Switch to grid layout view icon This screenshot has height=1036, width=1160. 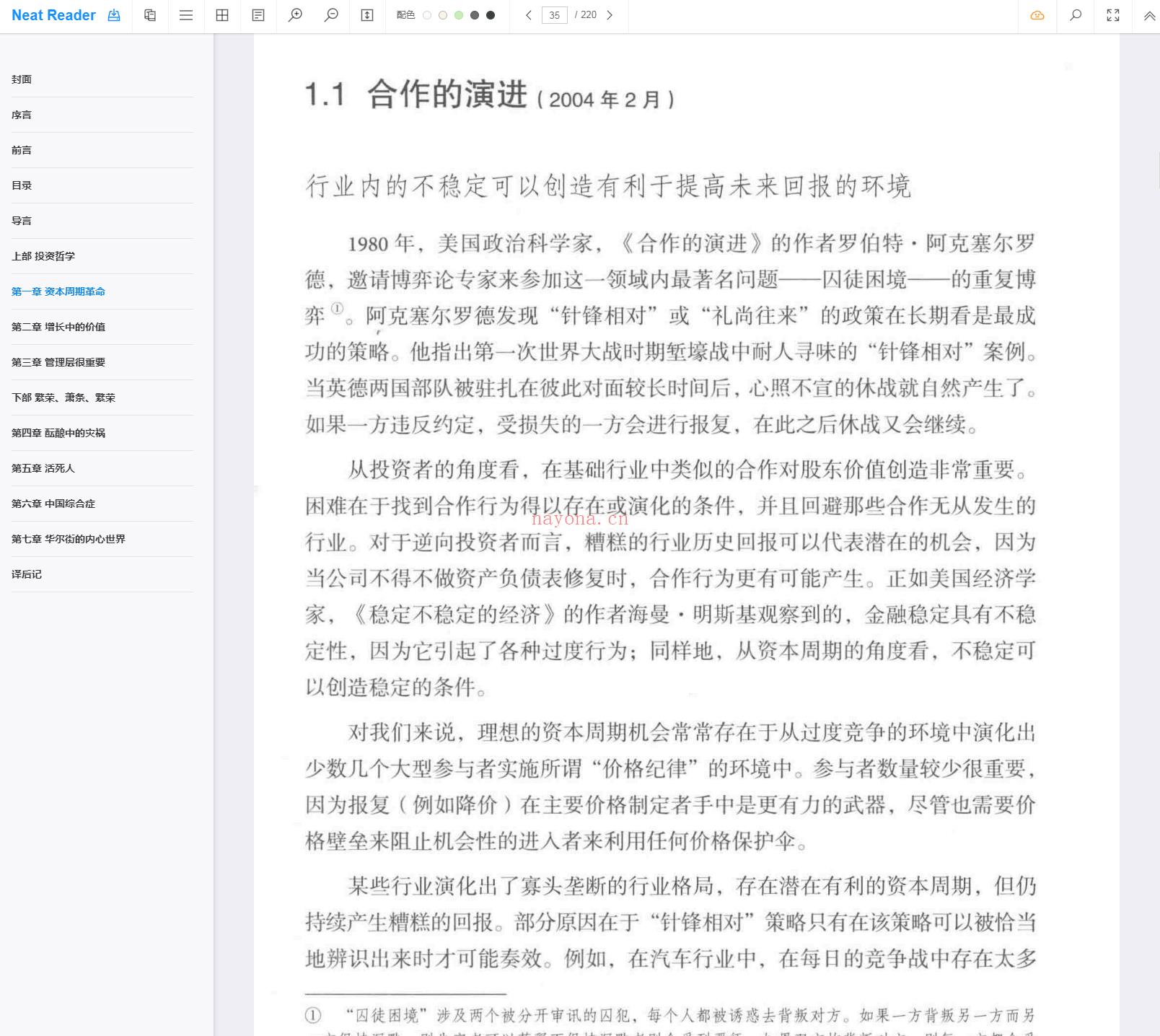[222, 15]
